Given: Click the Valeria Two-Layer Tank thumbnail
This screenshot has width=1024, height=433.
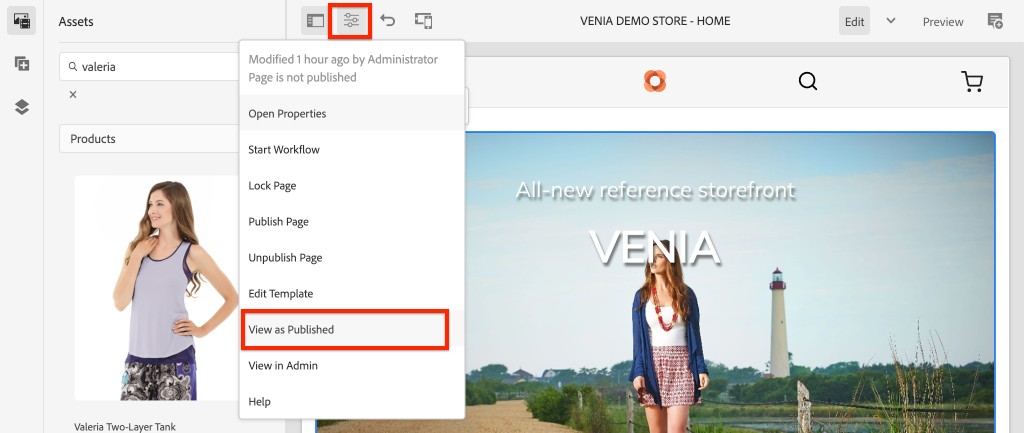Looking at the screenshot, I should click(x=157, y=288).
